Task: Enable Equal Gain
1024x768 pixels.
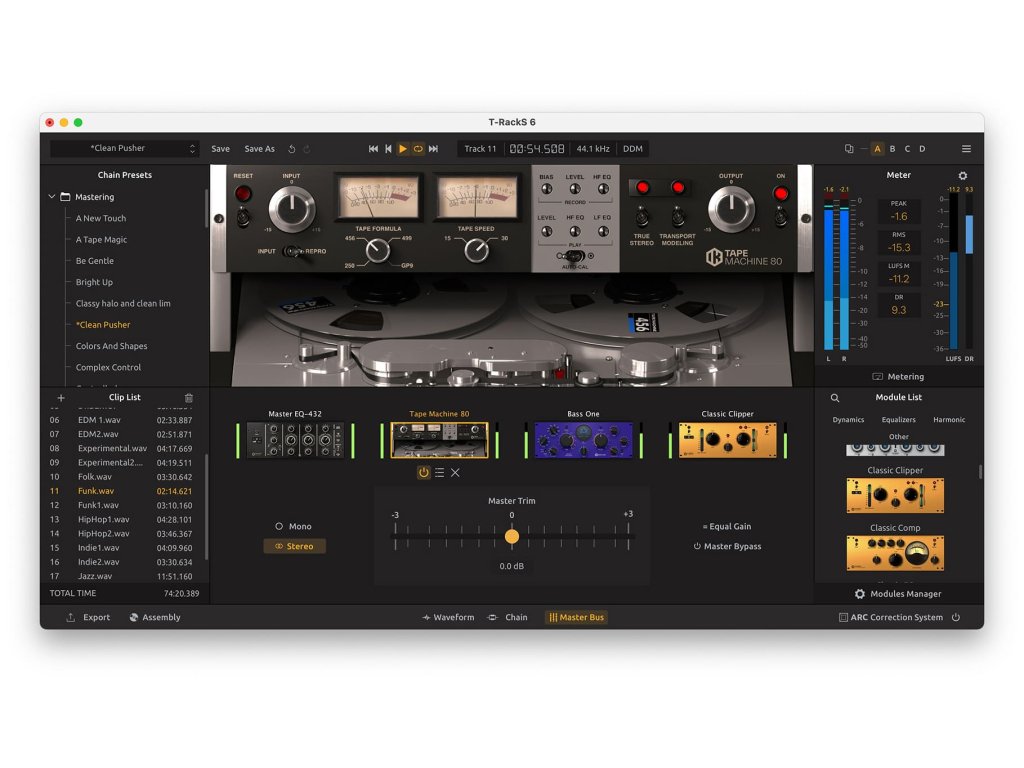Action: (727, 526)
